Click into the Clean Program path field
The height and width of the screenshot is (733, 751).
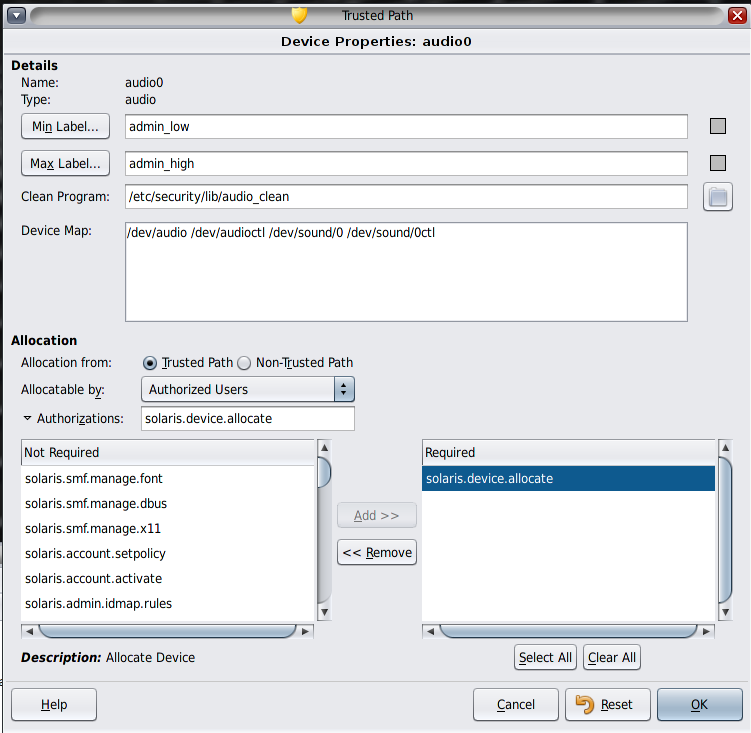[406, 196]
